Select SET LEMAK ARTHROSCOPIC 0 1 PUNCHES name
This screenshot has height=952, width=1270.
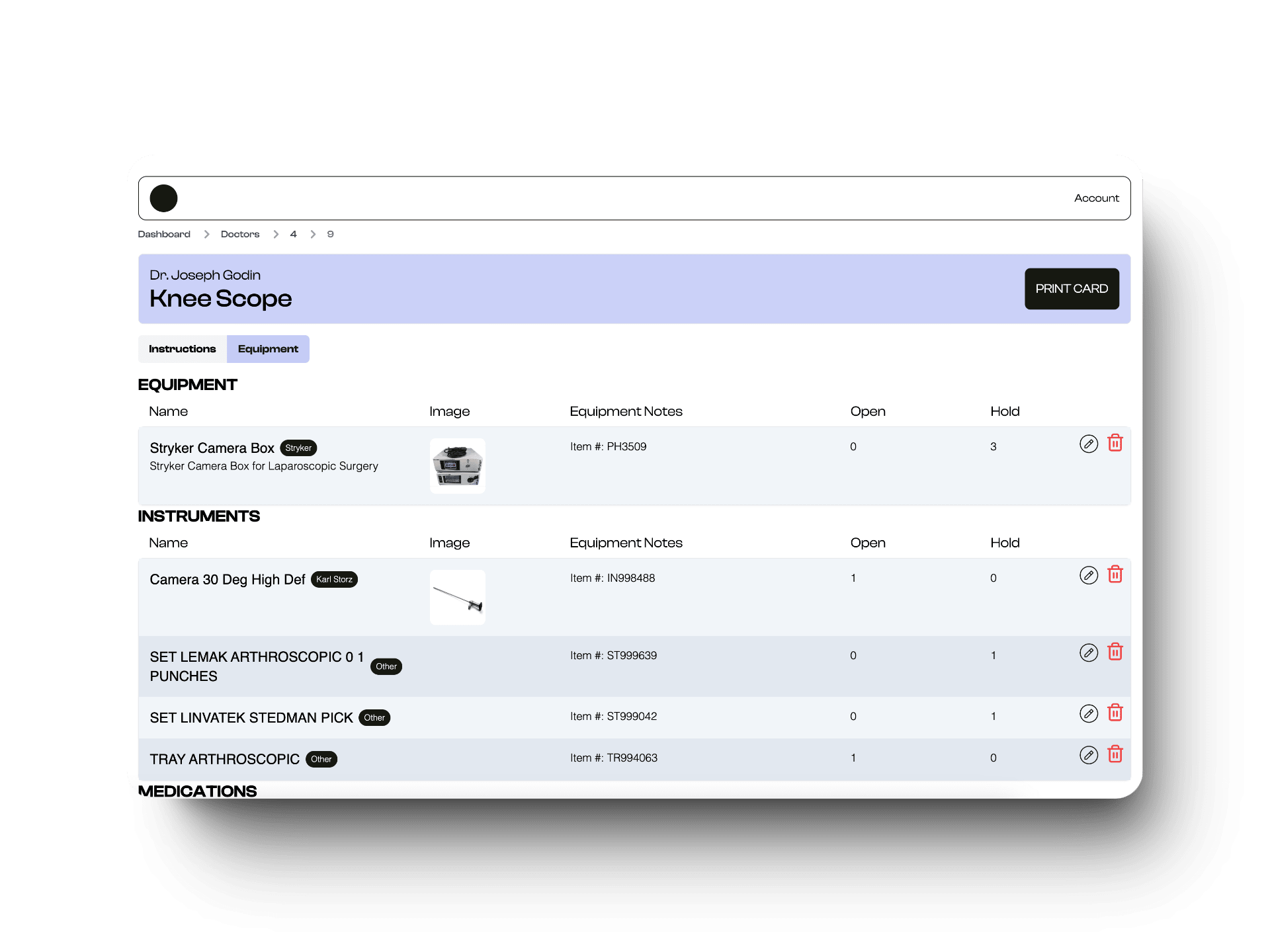point(257,666)
